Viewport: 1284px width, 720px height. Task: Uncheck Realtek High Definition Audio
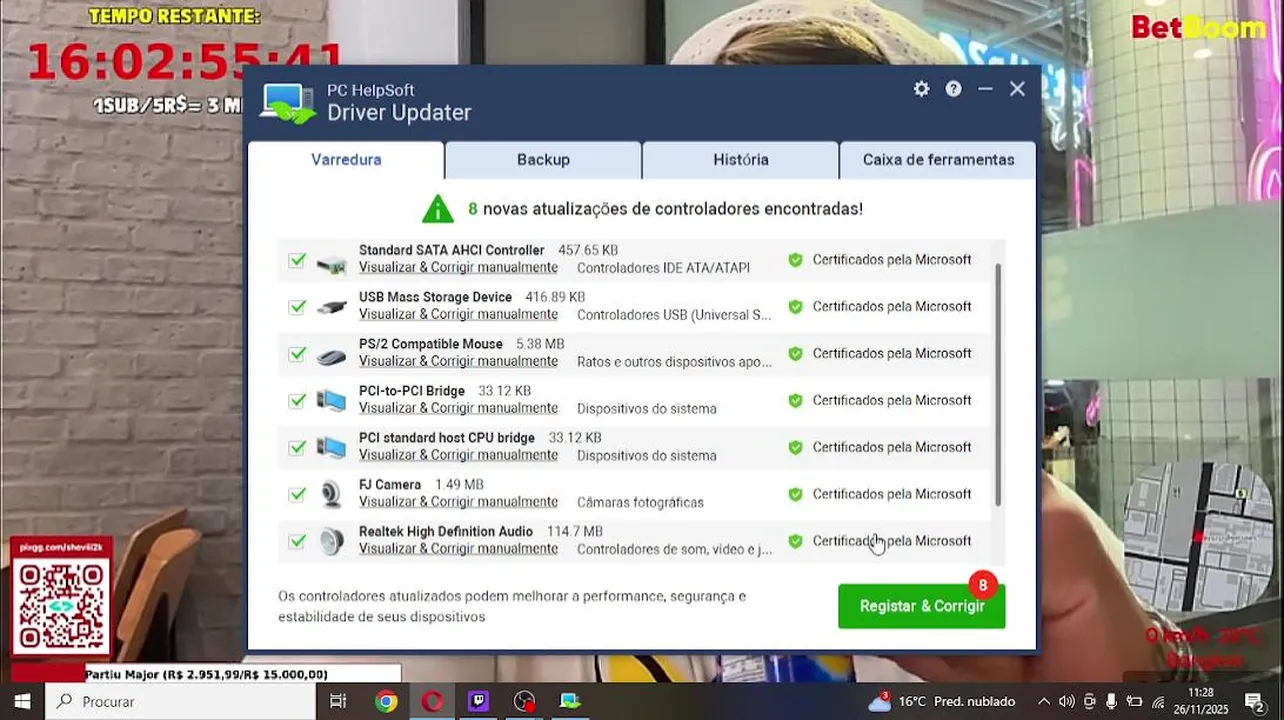[x=297, y=541]
